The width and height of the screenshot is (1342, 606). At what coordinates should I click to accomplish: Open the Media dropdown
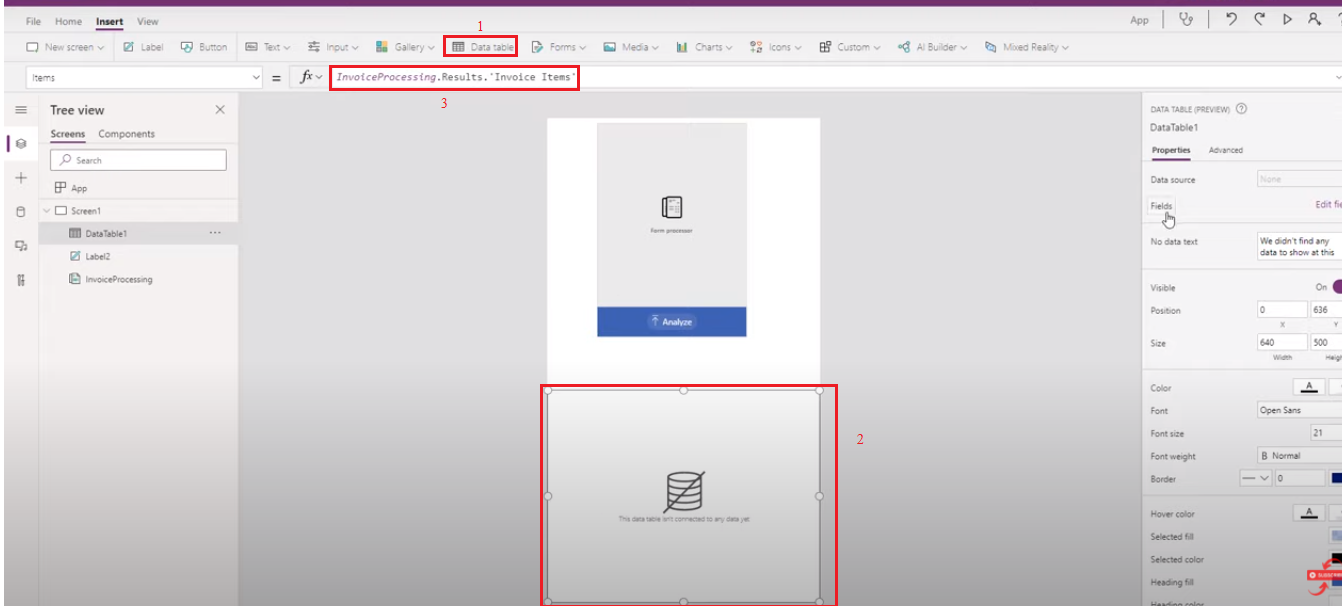point(631,47)
